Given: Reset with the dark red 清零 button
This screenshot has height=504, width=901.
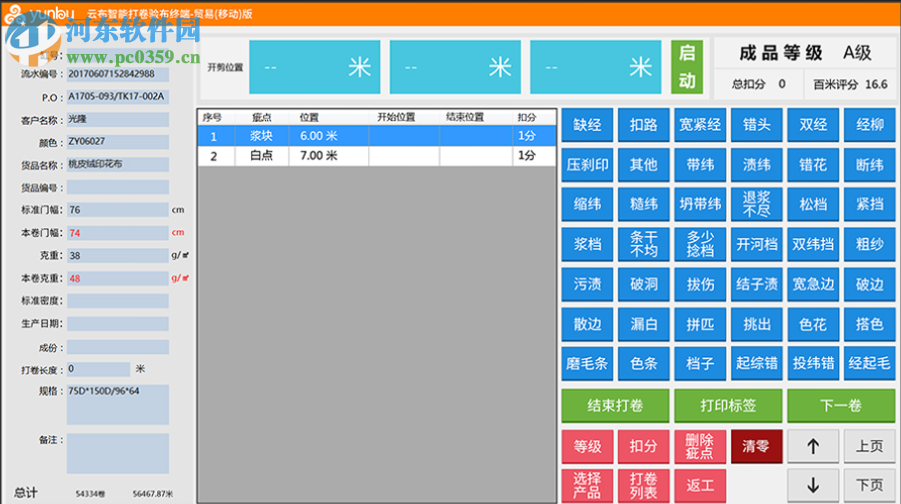Looking at the screenshot, I should tap(756, 446).
